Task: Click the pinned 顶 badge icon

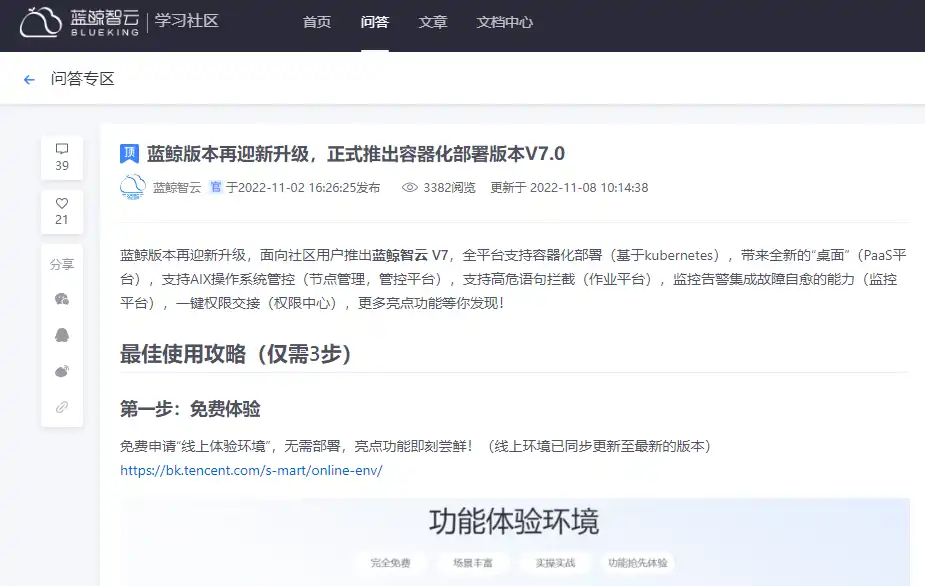Action: 129,153
